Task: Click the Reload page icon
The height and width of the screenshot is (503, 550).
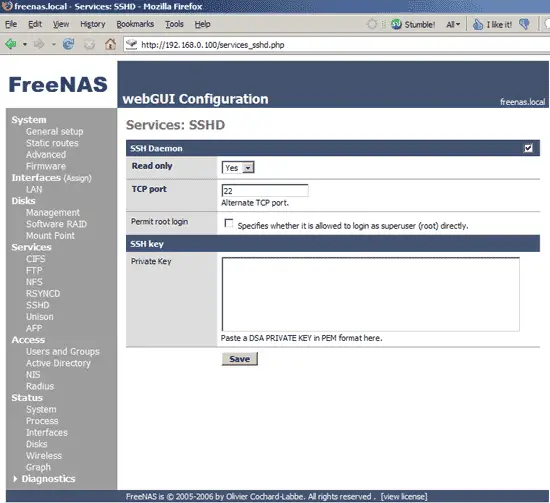Action: point(68,44)
